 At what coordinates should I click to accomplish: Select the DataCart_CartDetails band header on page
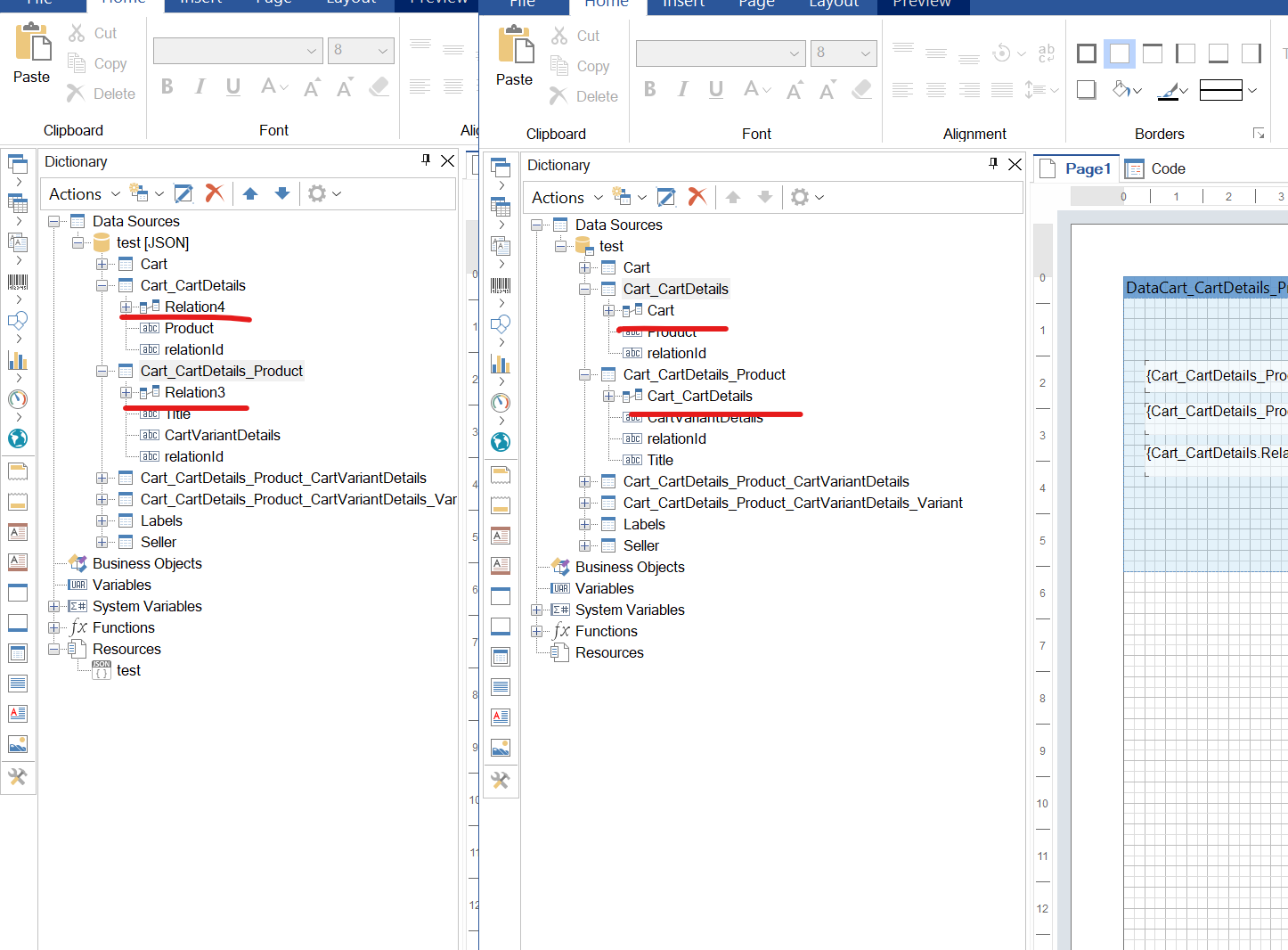click(x=1206, y=287)
